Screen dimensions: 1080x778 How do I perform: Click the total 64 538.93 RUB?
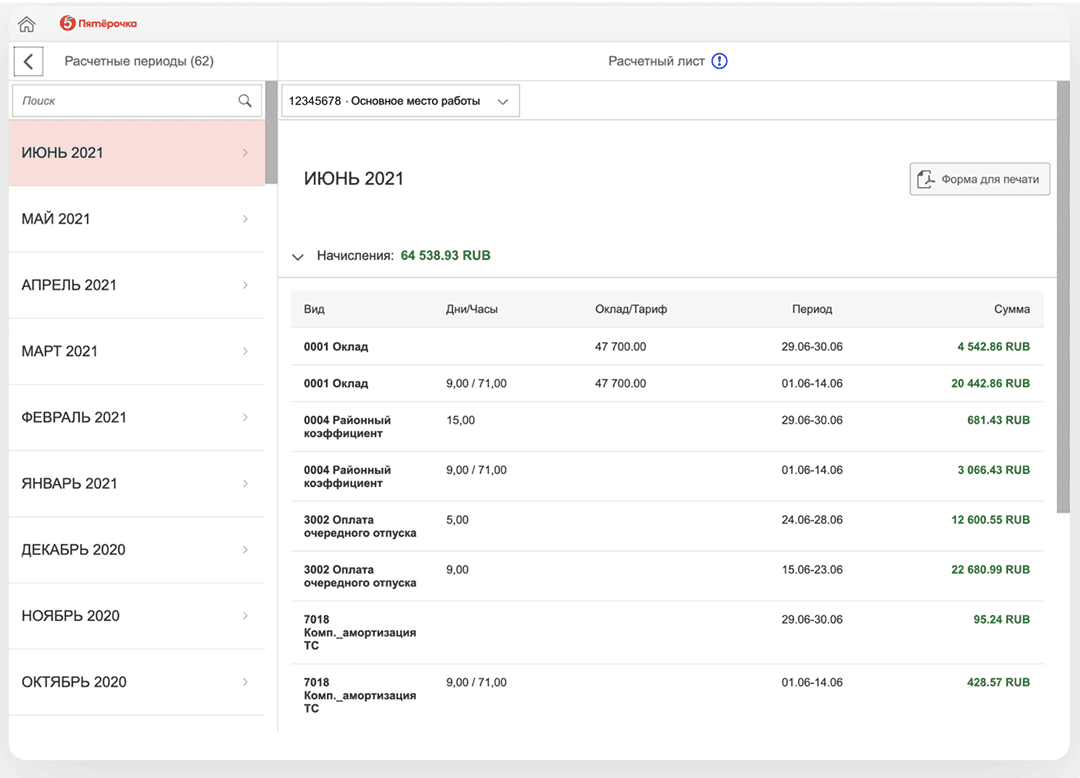coord(446,255)
